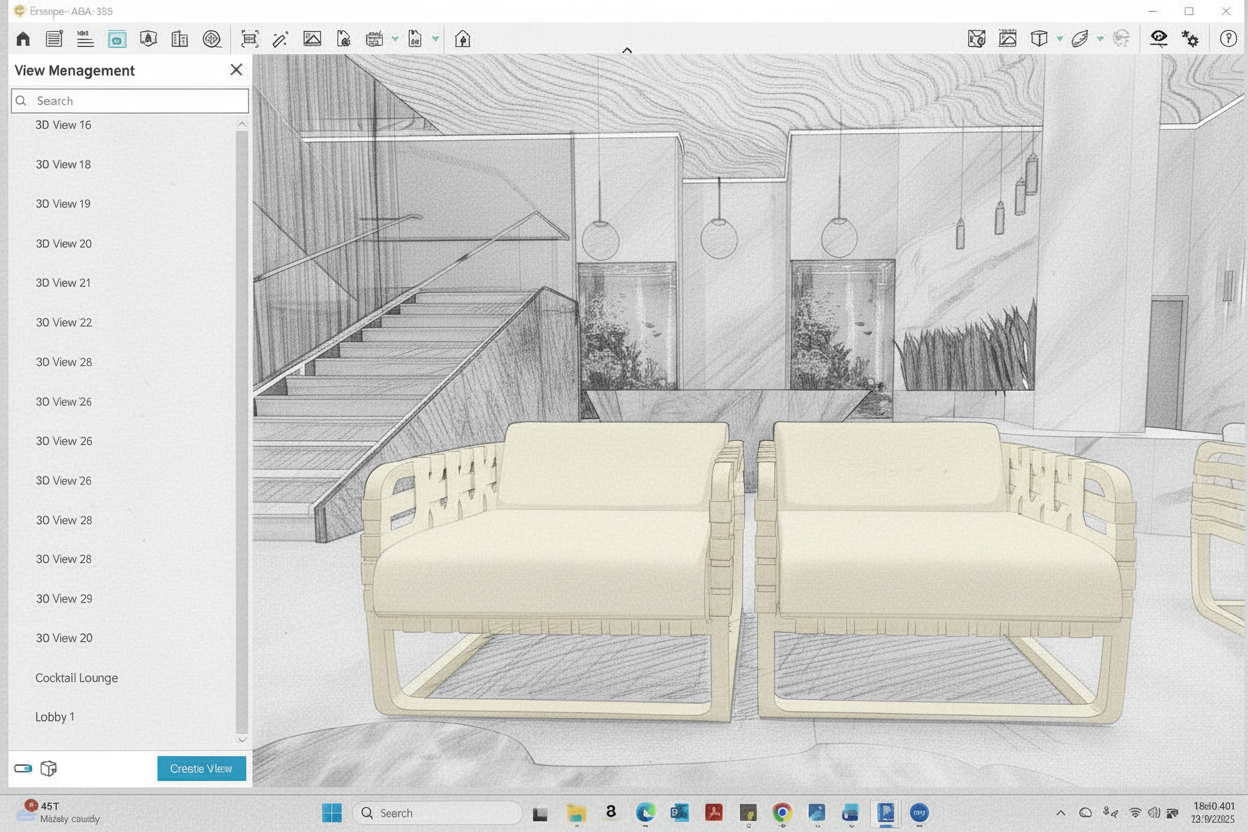Expand the dropdown arrow beside the cube icon
The width and height of the screenshot is (1248, 832).
pyautogui.click(x=1059, y=39)
